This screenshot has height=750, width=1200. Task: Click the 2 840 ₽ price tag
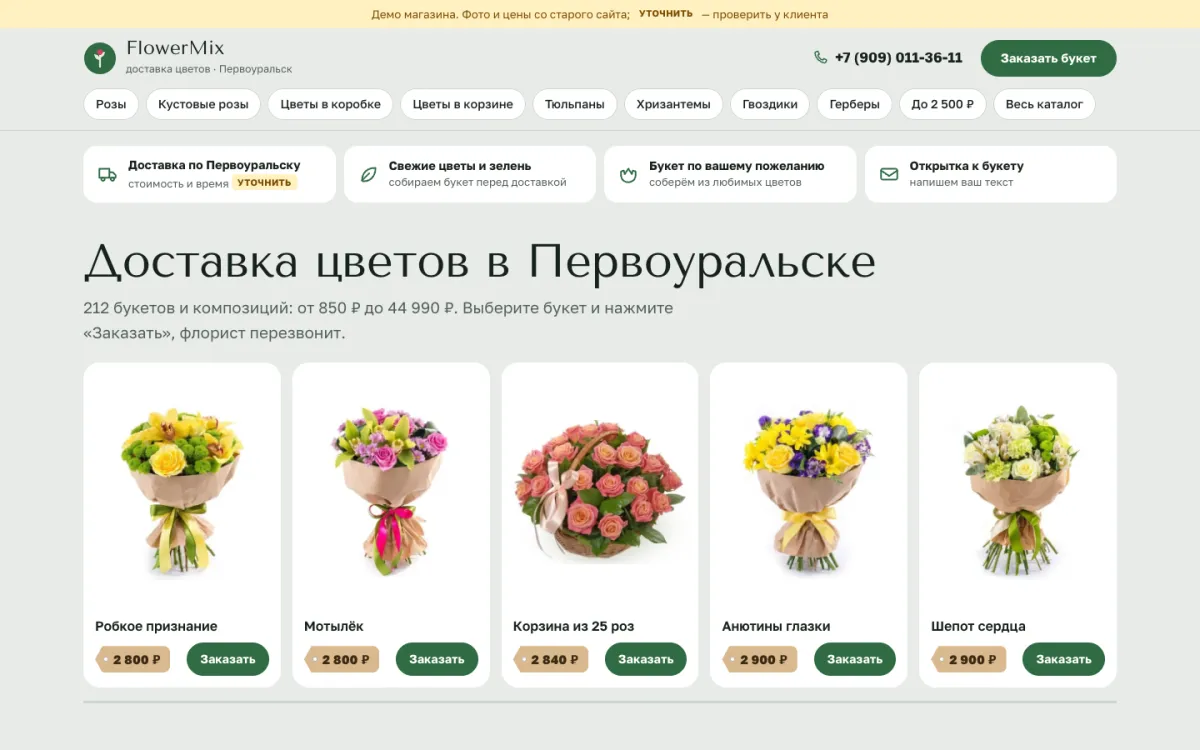point(551,659)
